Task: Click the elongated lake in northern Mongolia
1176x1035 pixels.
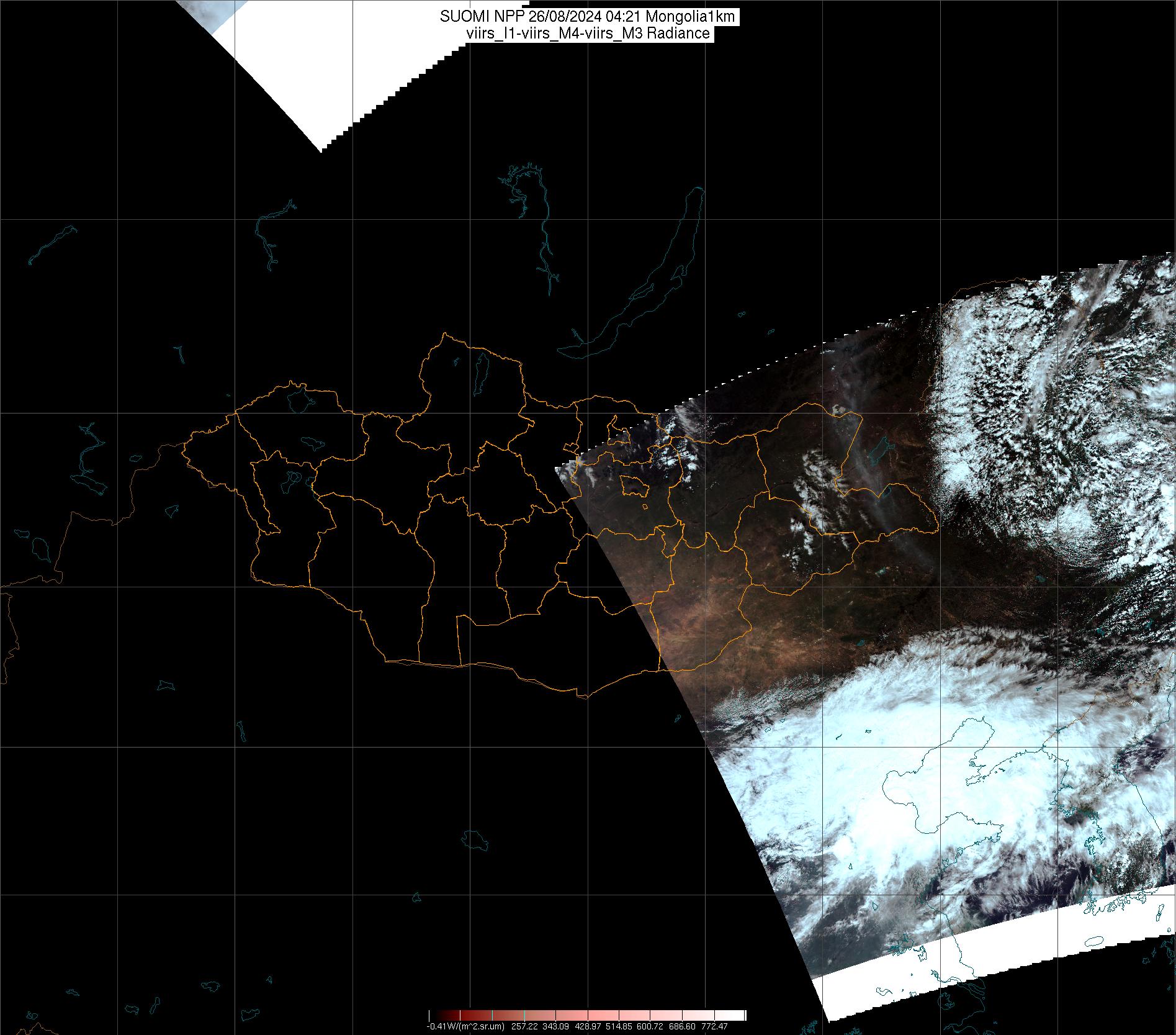Action: coord(480,374)
